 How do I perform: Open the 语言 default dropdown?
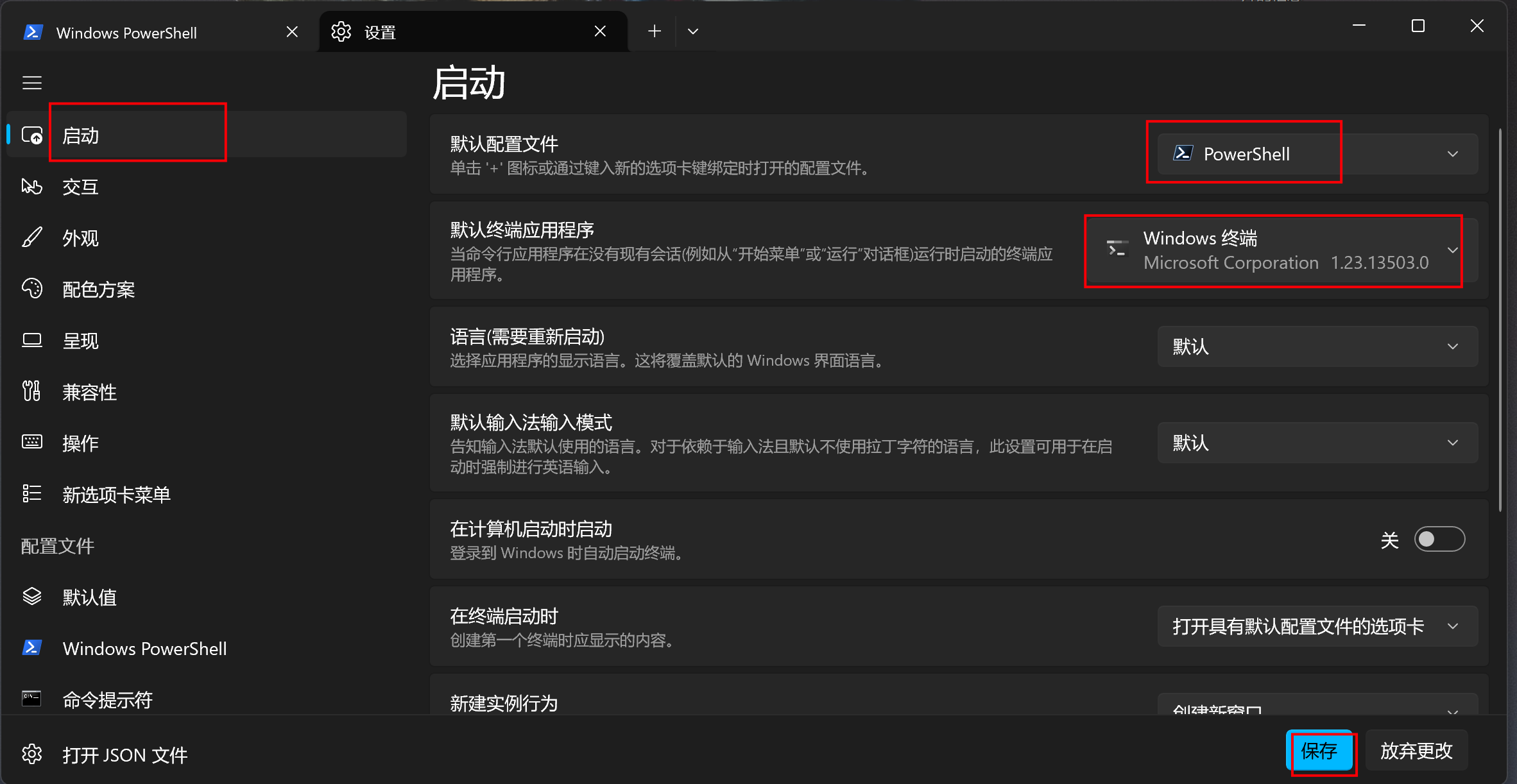(x=1452, y=346)
